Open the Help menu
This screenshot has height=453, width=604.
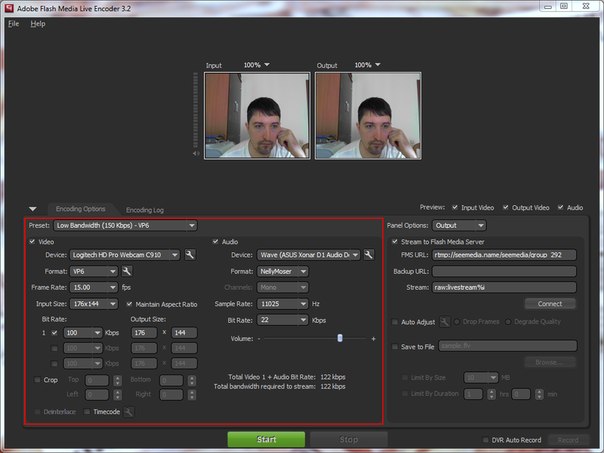coord(38,24)
